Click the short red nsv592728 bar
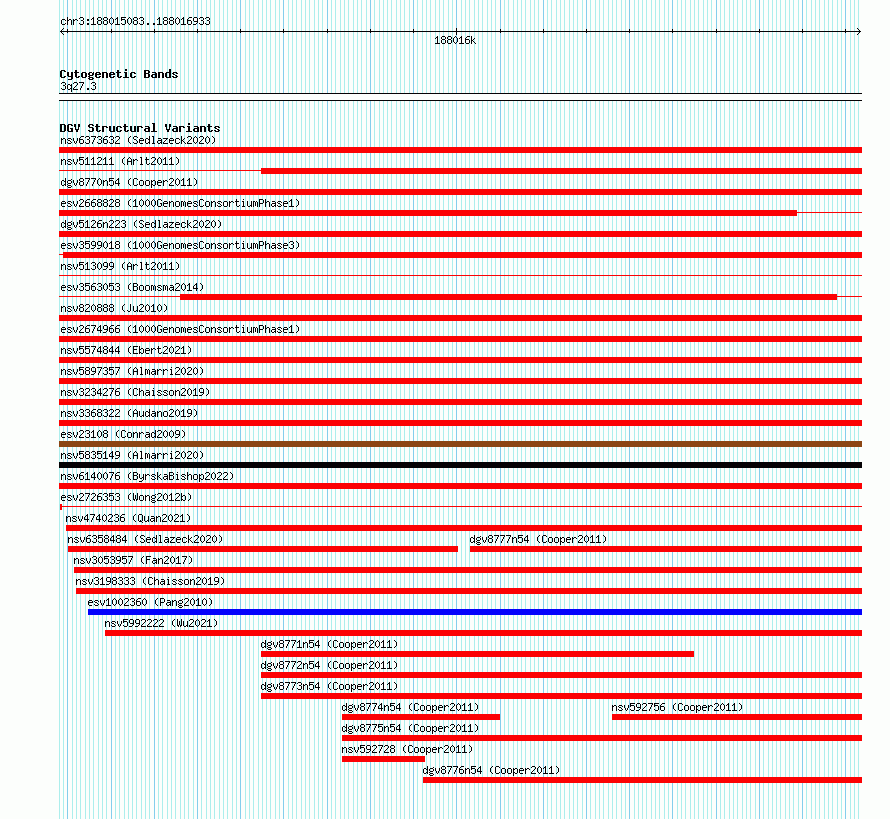 coord(383,759)
